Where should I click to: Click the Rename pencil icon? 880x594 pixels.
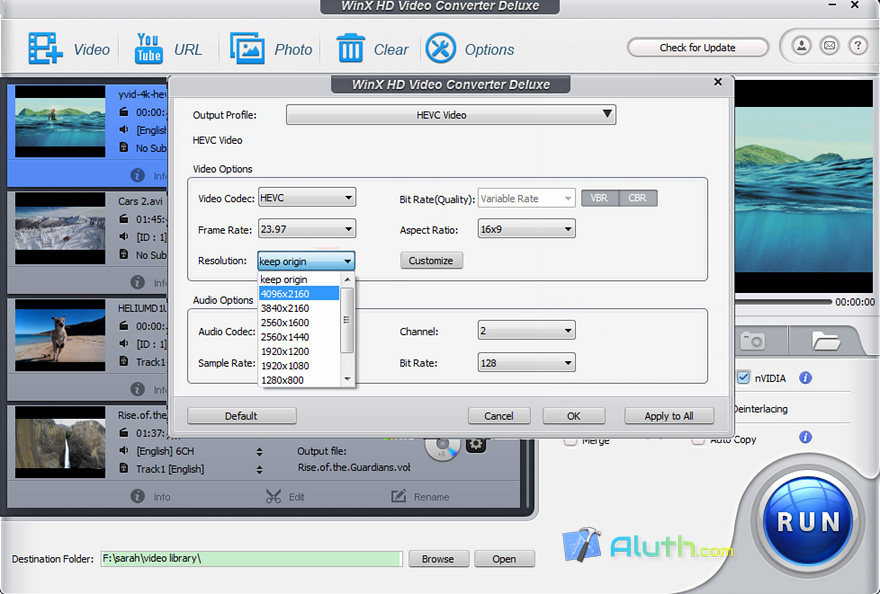398,496
